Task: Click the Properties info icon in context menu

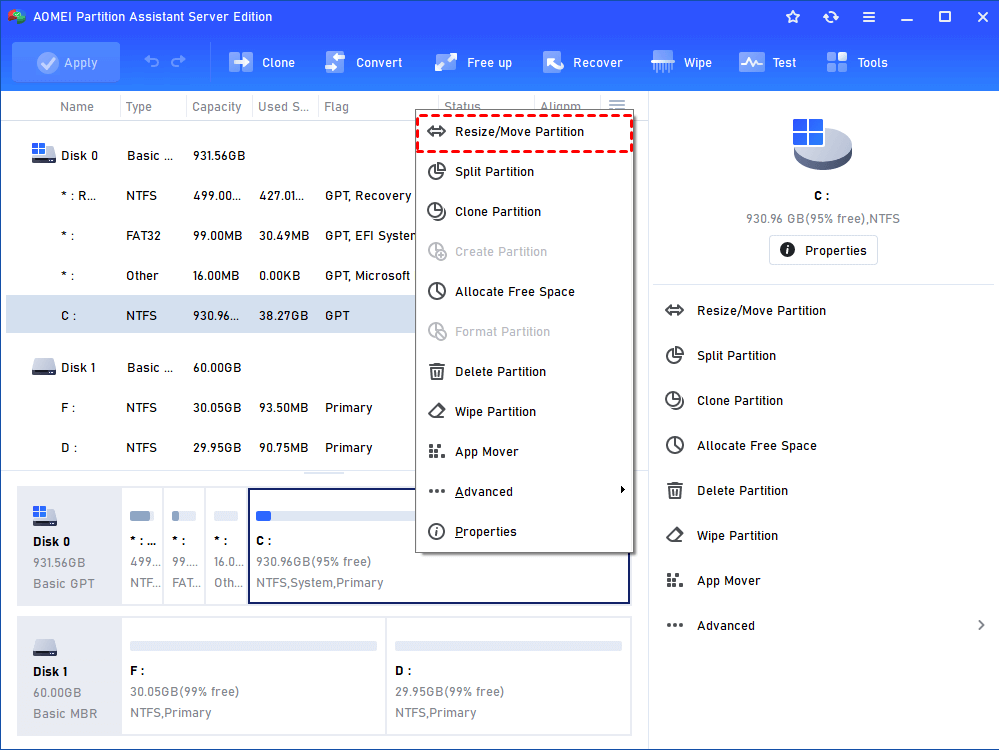Action: point(436,531)
